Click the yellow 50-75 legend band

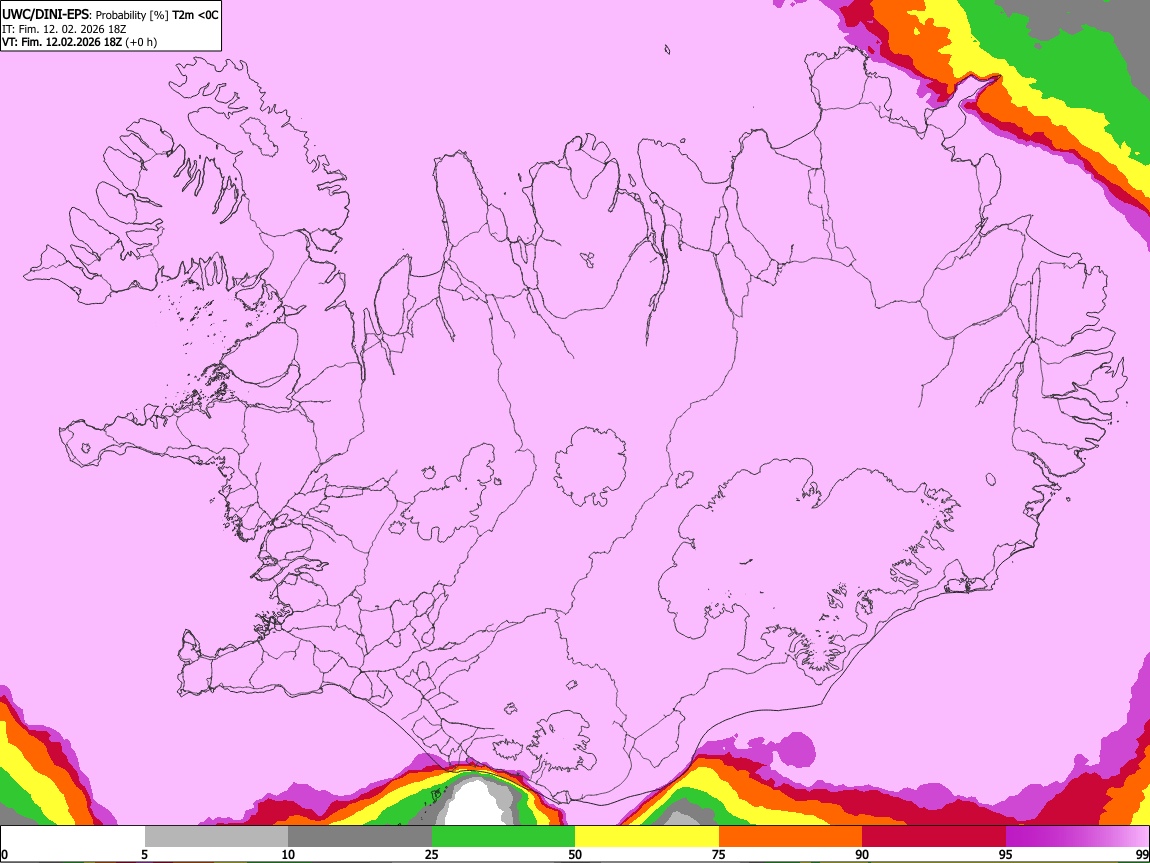[x=647, y=836]
